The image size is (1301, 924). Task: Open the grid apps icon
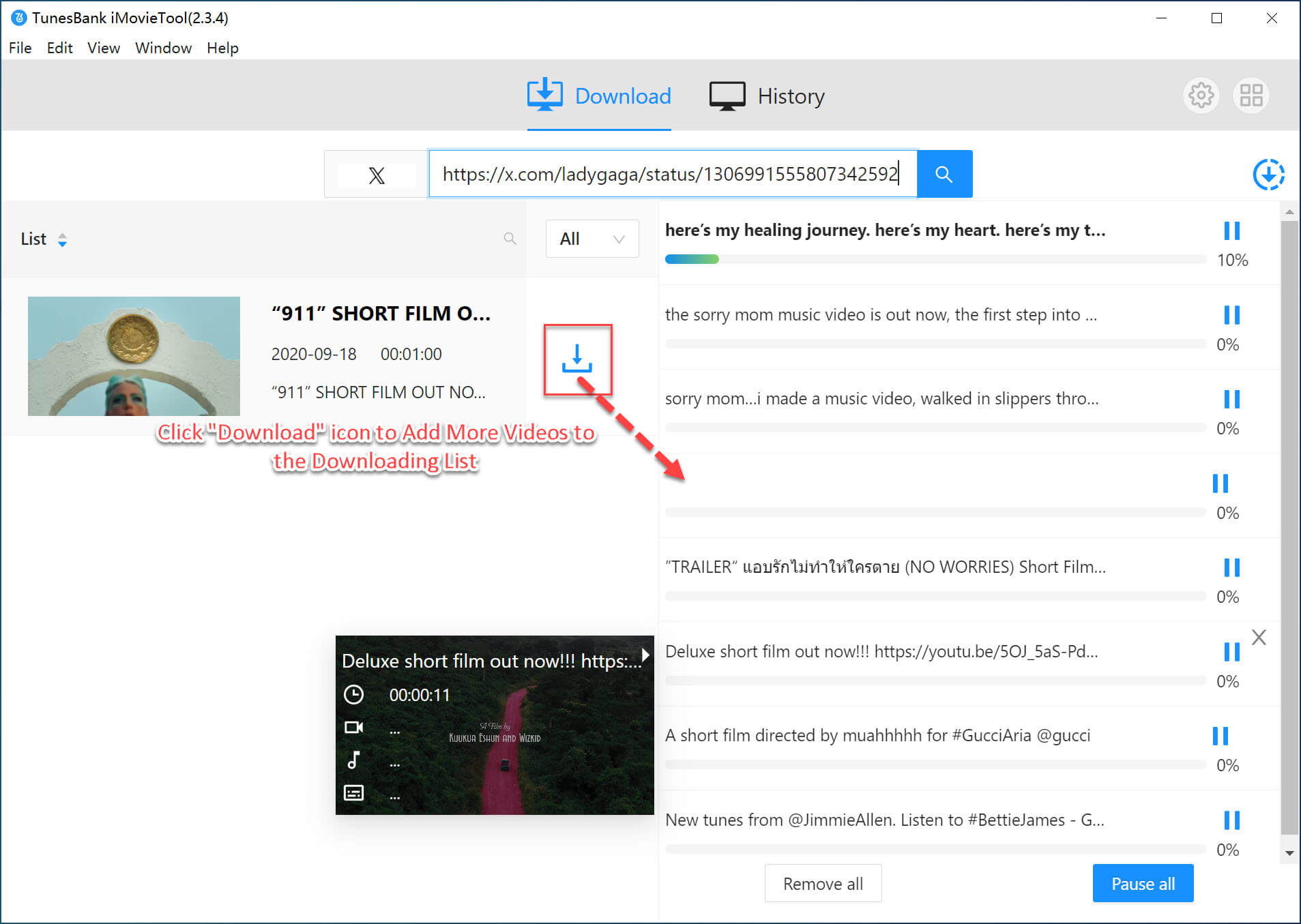pos(1251,95)
